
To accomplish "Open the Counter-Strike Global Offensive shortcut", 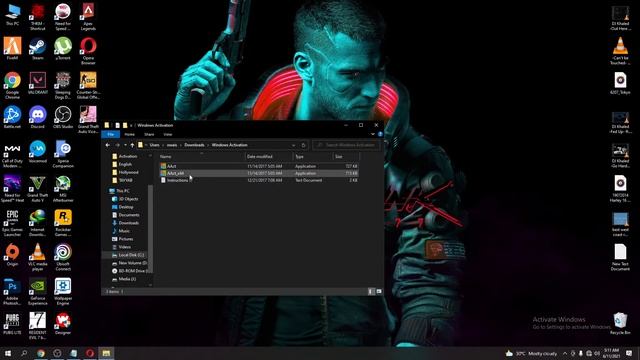I will (x=88, y=85).
